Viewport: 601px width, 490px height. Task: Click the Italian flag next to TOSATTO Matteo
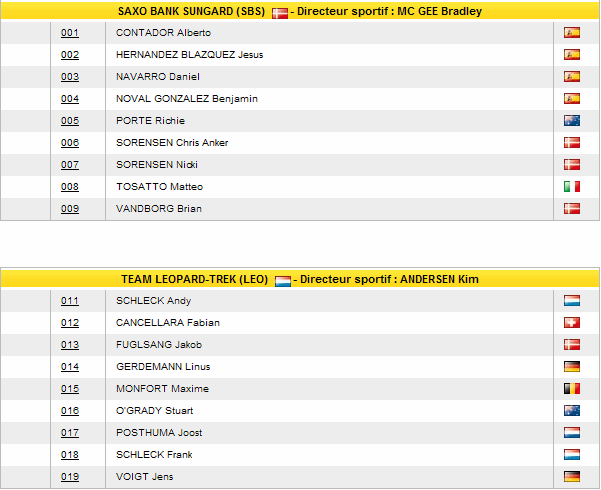572,187
